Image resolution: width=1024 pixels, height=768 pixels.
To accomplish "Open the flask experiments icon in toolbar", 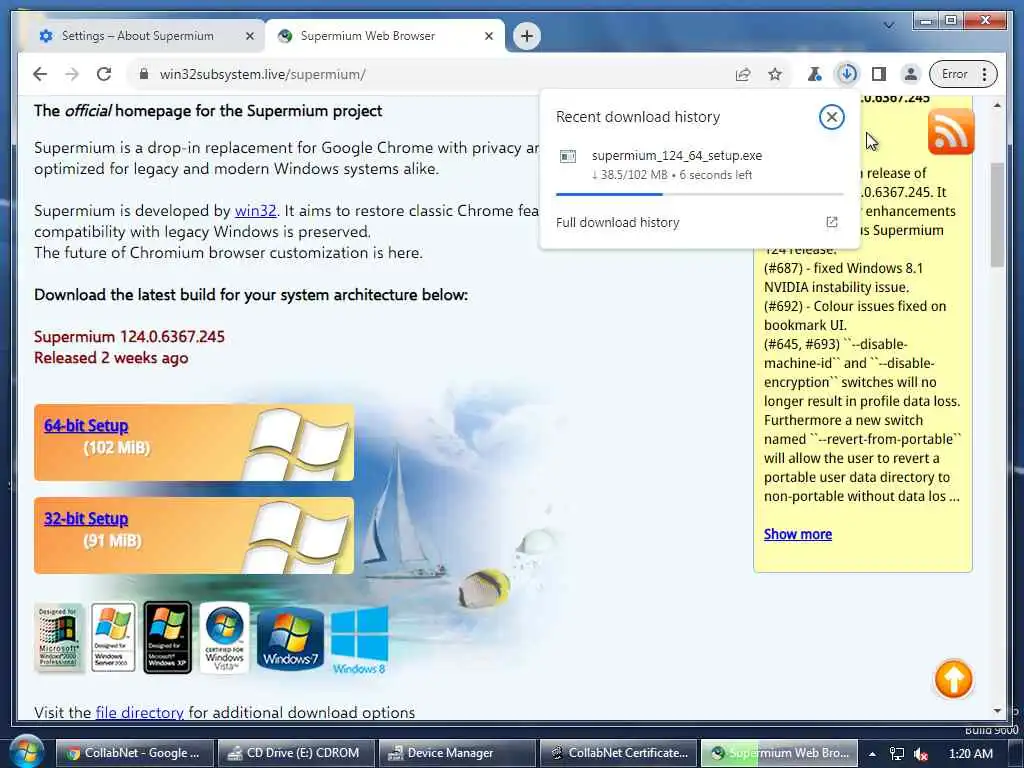I will (814, 74).
